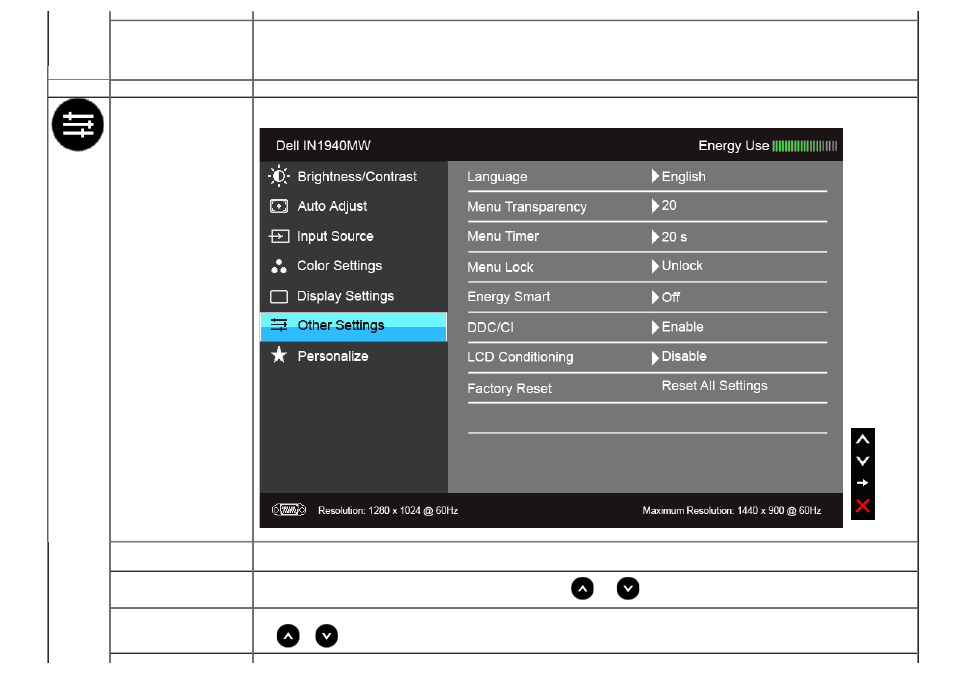Image resolution: width=954 pixels, height=675 pixels.
Task: Click the up button in the last table row
Action: pyautogui.click(x=288, y=636)
